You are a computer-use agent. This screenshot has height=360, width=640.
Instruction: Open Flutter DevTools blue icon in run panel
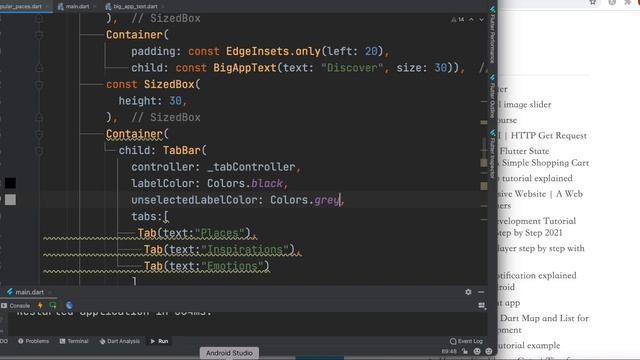pyautogui.click(x=69, y=305)
